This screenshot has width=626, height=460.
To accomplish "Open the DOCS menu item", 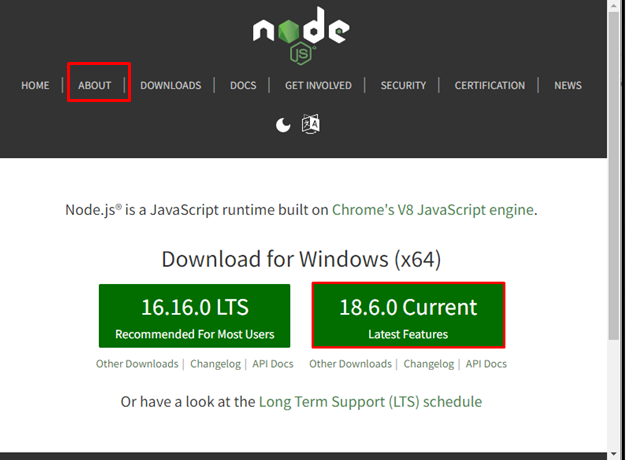I will 243,85.
